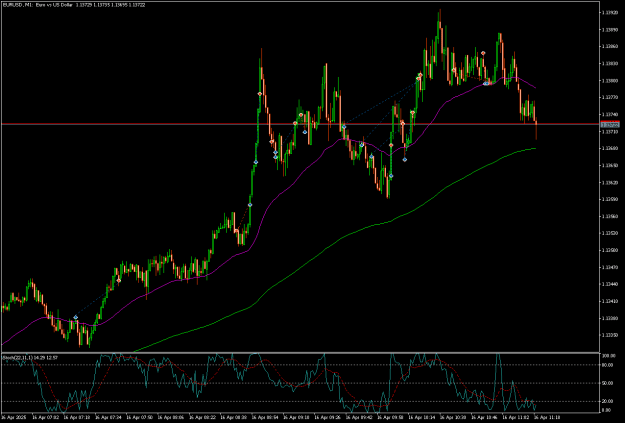Click the '16 Apr 2025' time axis label
The width and height of the screenshot is (625, 423).
click(x=13, y=417)
